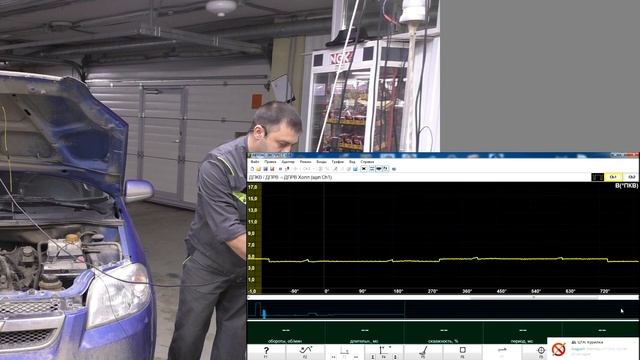Screen dimensions: 640x360
Task: Toggle channel Ch2 tab
Action: pyautogui.click(x=631, y=177)
